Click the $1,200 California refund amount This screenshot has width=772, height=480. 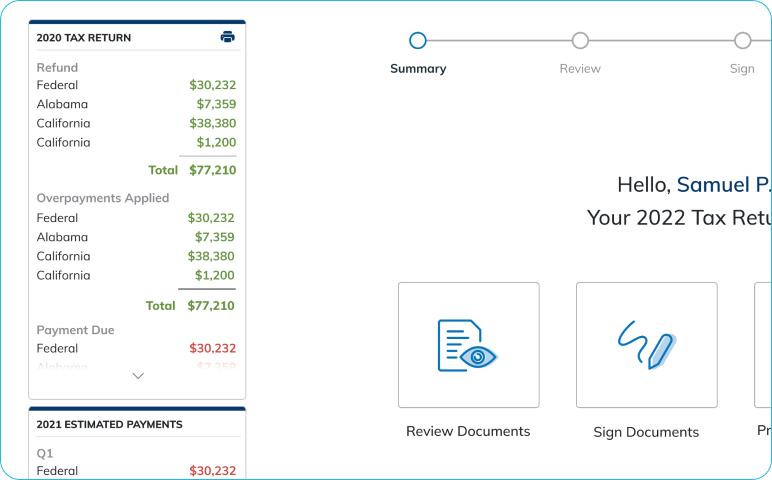[217, 142]
